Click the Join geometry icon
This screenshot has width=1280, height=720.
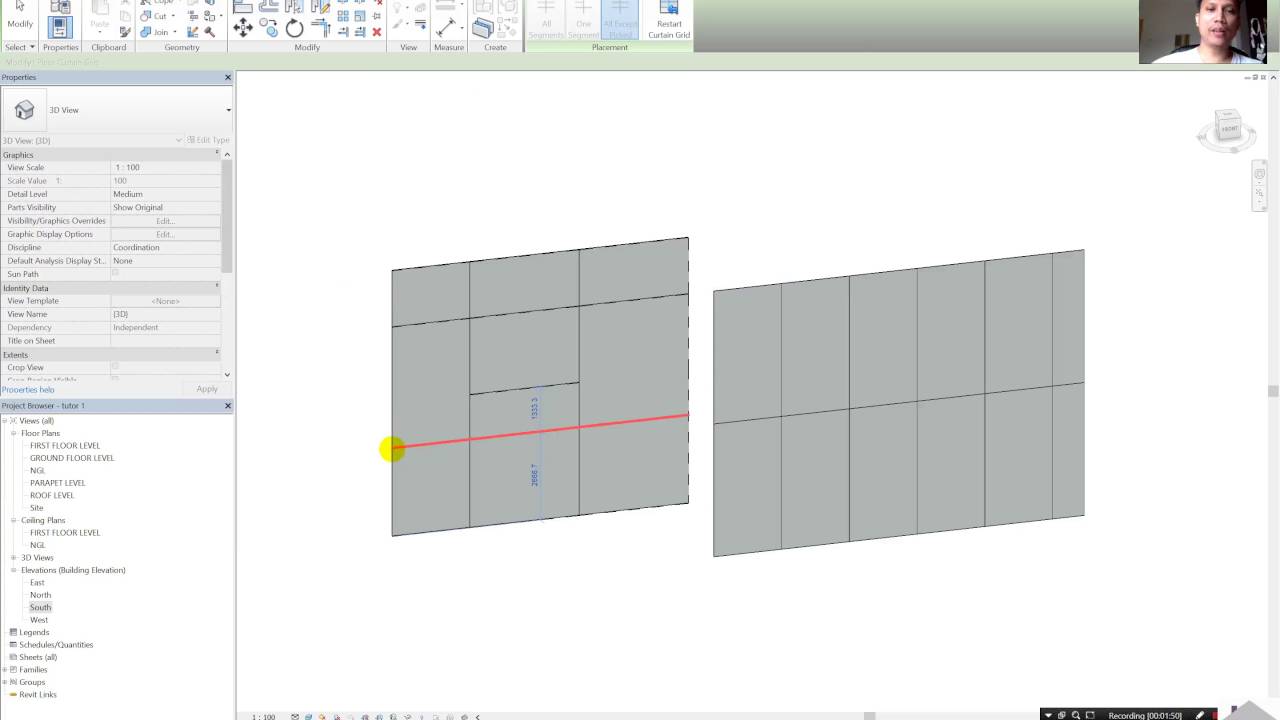pyautogui.click(x=146, y=32)
